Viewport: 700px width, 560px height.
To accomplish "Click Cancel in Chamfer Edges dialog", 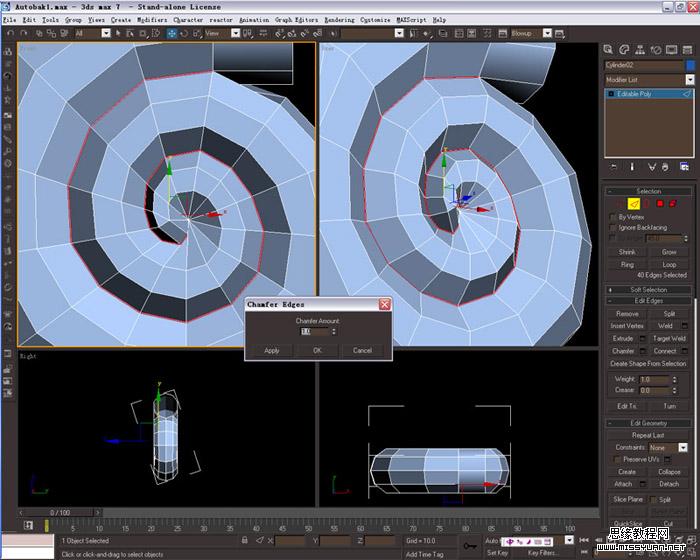I will tap(362, 351).
